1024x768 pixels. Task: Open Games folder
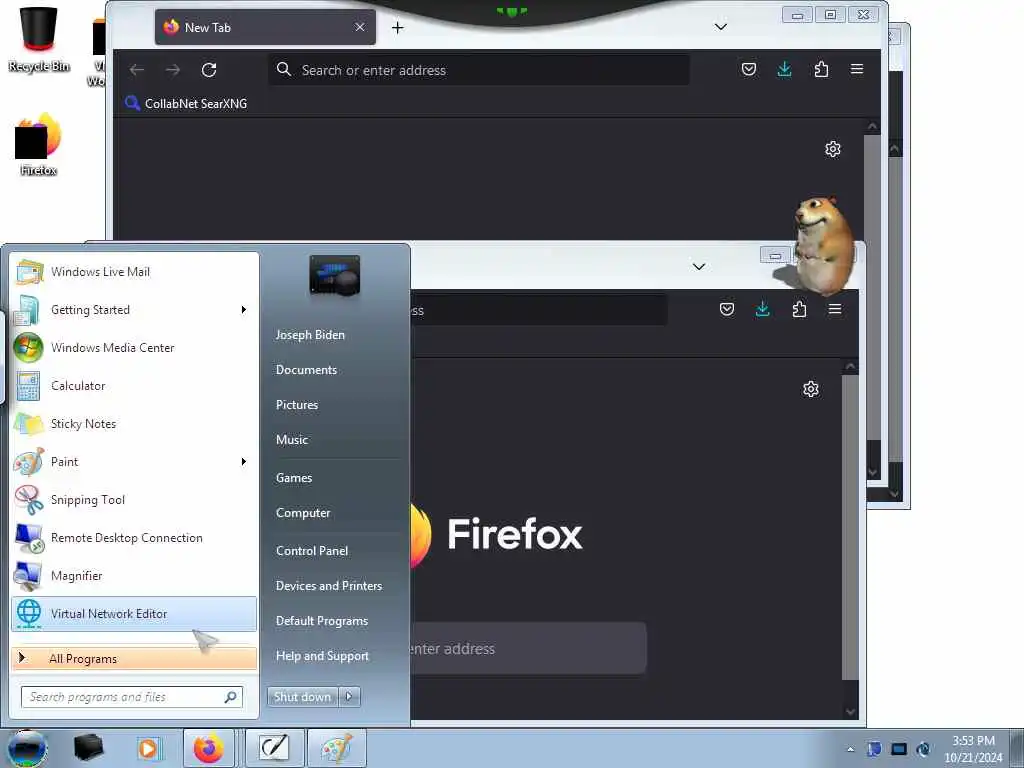(x=294, y=477)
